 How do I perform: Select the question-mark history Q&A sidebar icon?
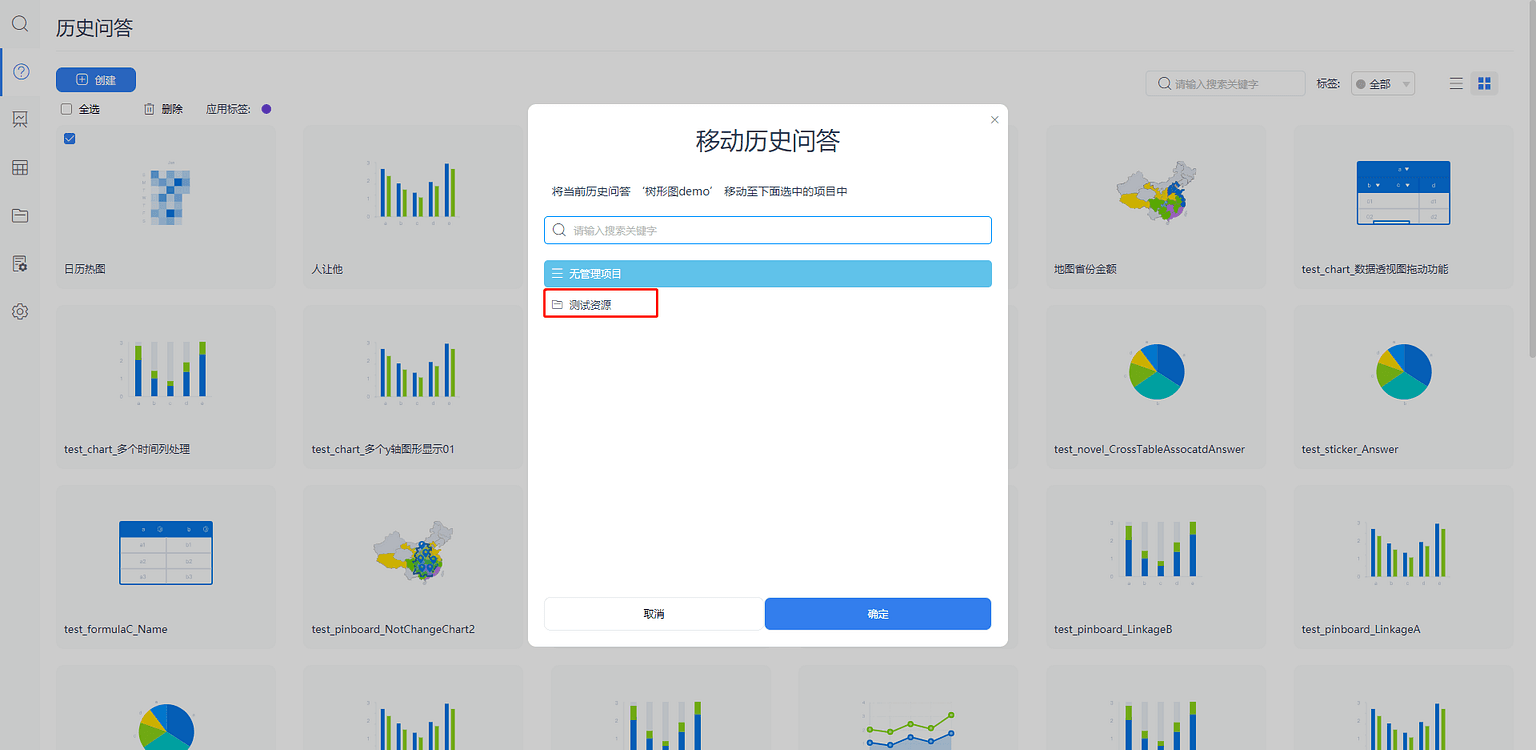coord(20,71)
